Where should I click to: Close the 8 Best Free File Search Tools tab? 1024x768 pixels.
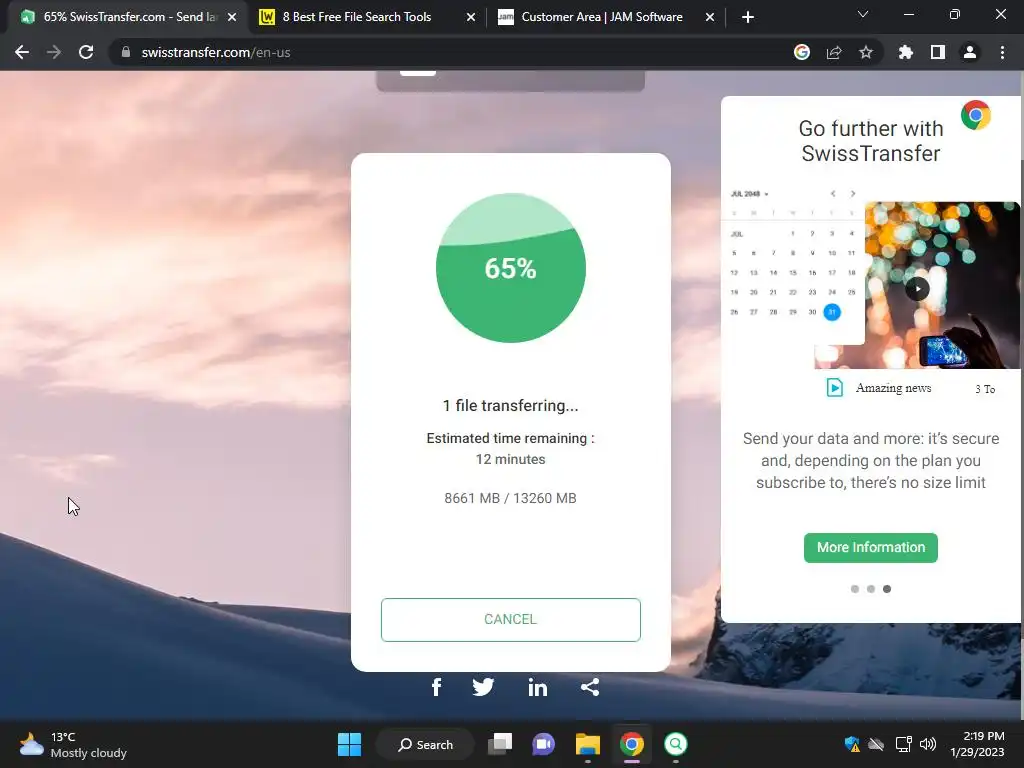tap(471, 17)
